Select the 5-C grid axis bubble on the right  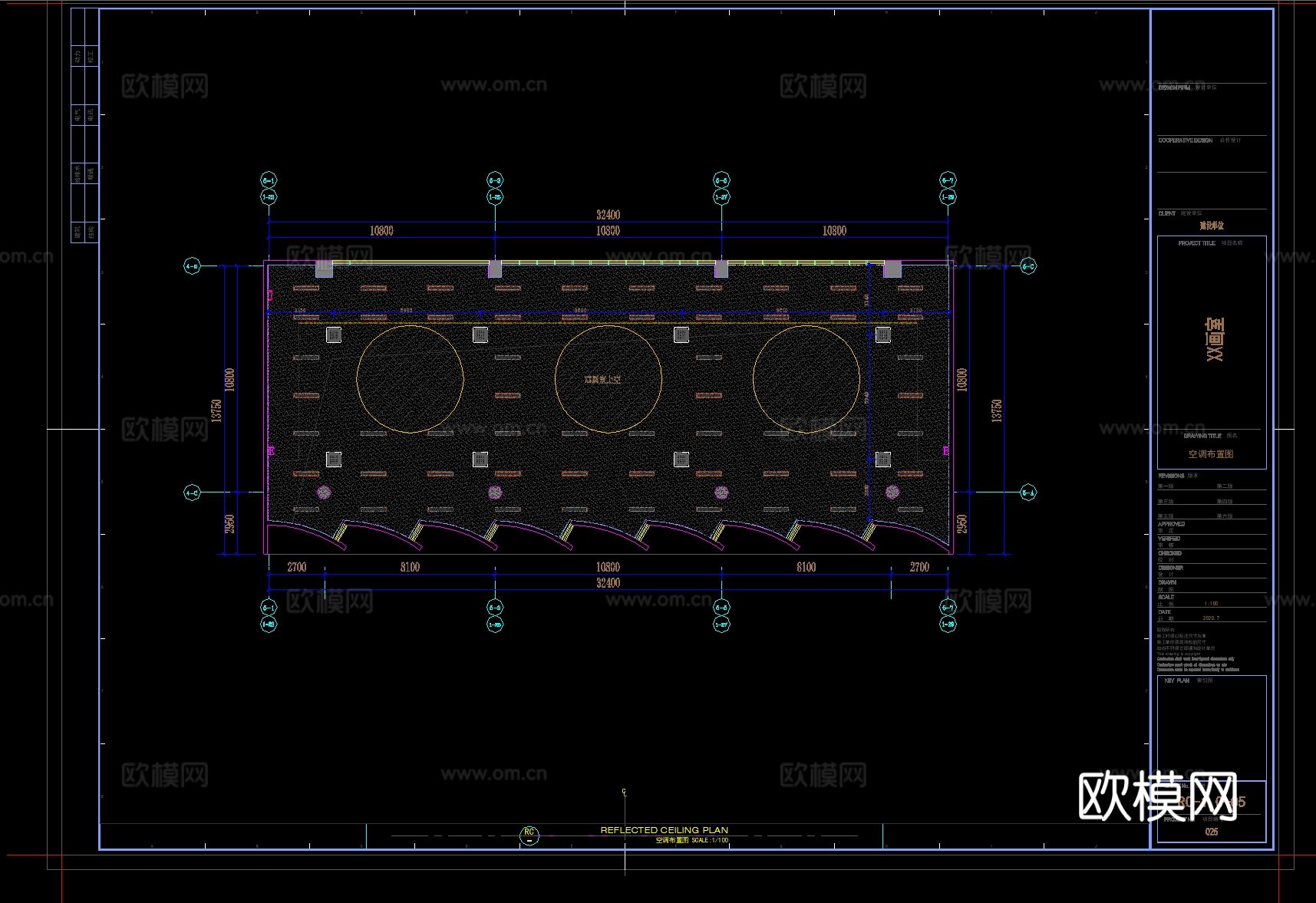(x=1028, y=267)
